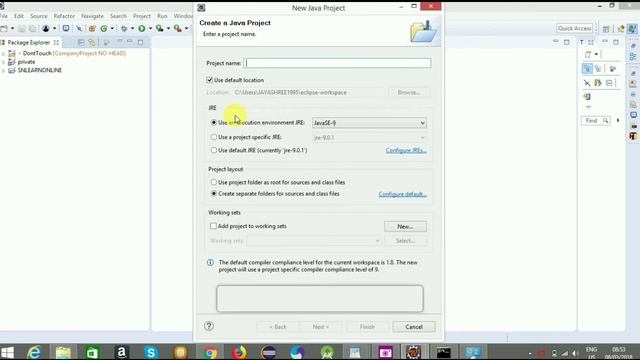This screenshot has height=360, width=640.
Task: Open Skype from taskbar
Action: [x=151, y=352]
